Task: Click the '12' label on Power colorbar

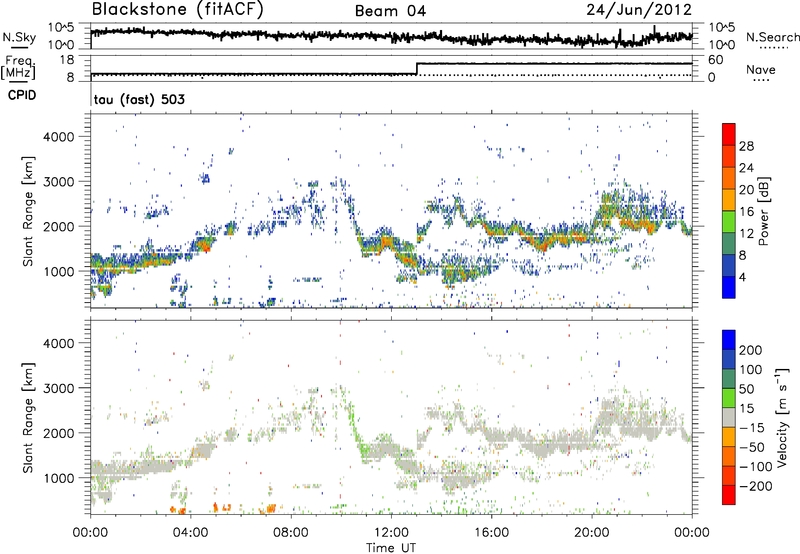Action: pos(746,234)
